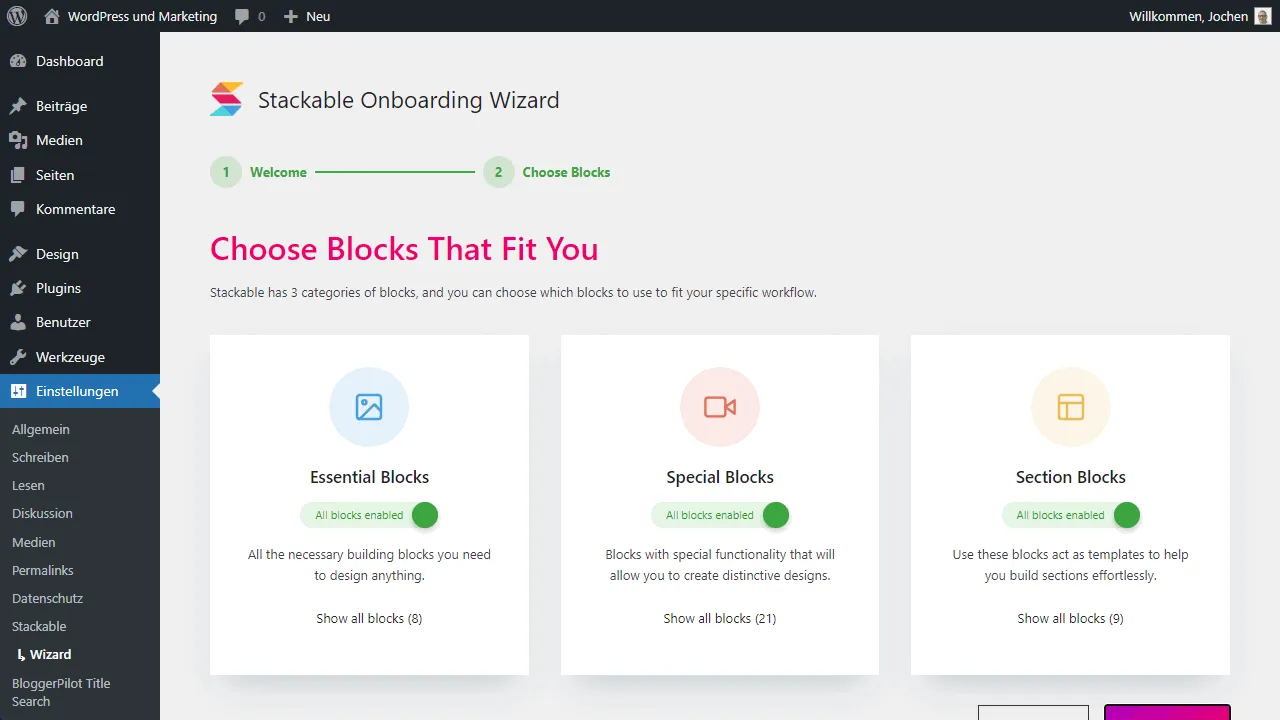Open the Plugins menu
Screen dimensions: 1280x720
80,288
